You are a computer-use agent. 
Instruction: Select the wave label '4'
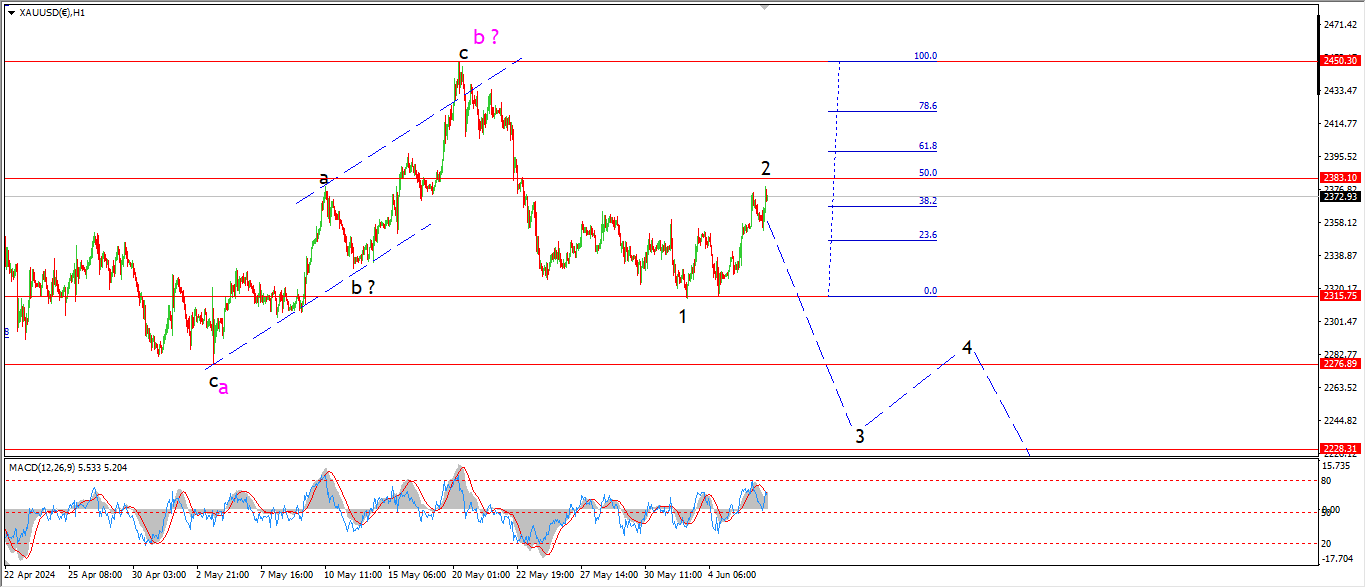[967, 347]
